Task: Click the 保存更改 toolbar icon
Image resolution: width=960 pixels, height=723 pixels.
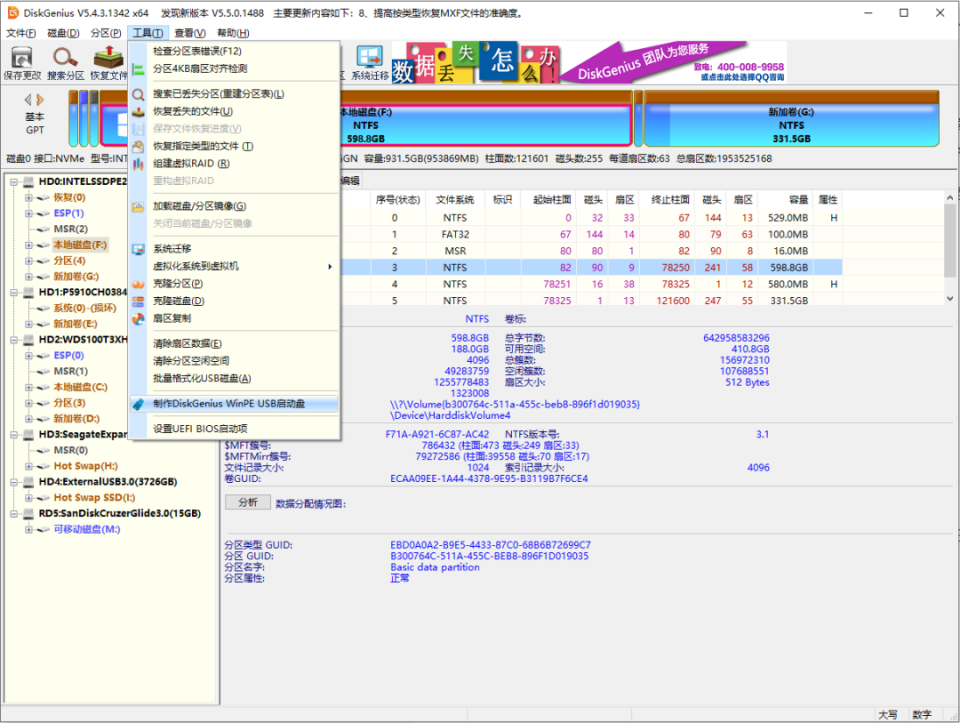Action: pos(22,58)
